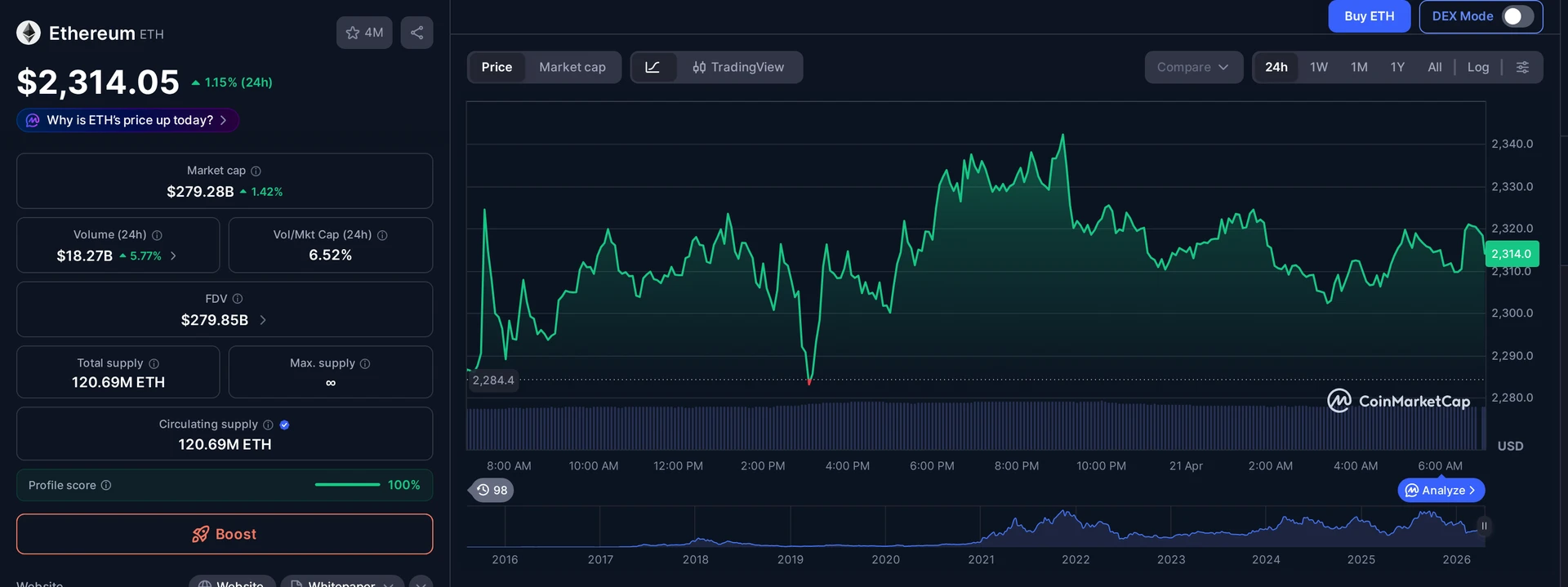The width and height of the screenshot is (1568, 587).
Task: Click the range handle on mini history chart
Action: pos(1484,526)
